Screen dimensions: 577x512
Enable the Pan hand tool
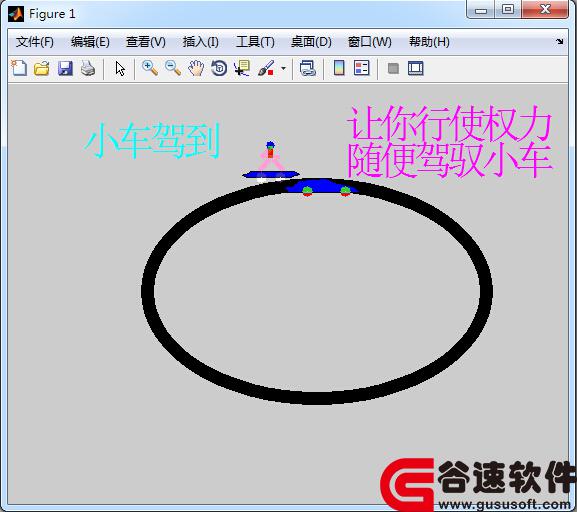(x=196, y=68)
